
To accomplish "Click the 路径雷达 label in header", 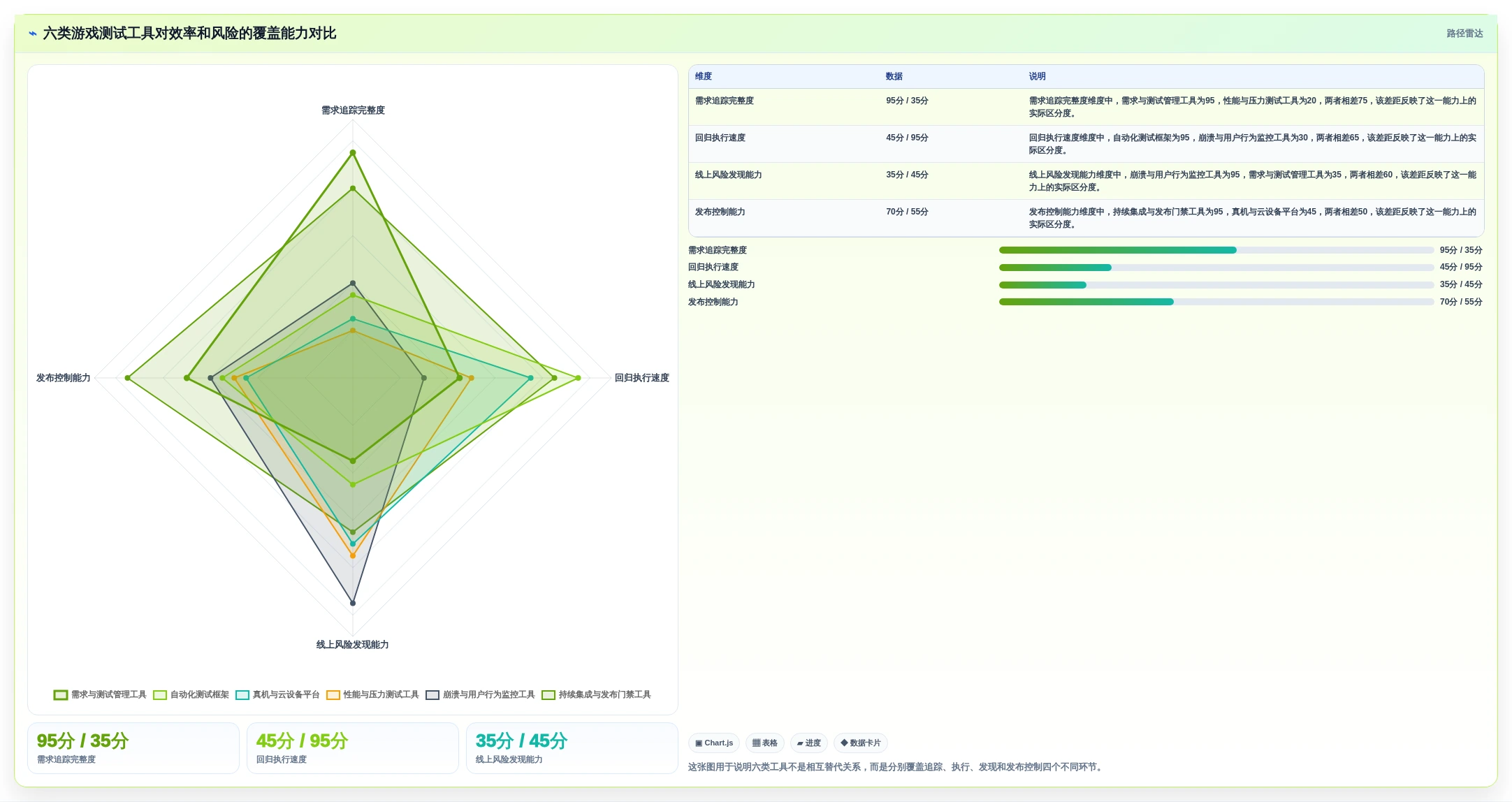I will pos(1464,34).
